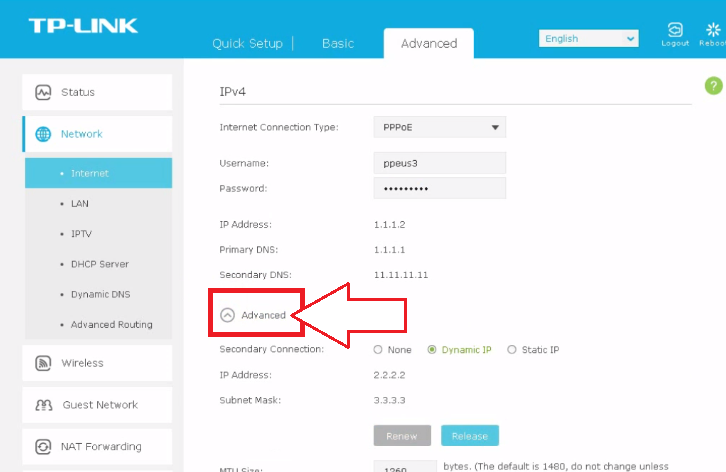This screenshot has height=472, width=726.
Task: Click the Release button
Action: 469,436
